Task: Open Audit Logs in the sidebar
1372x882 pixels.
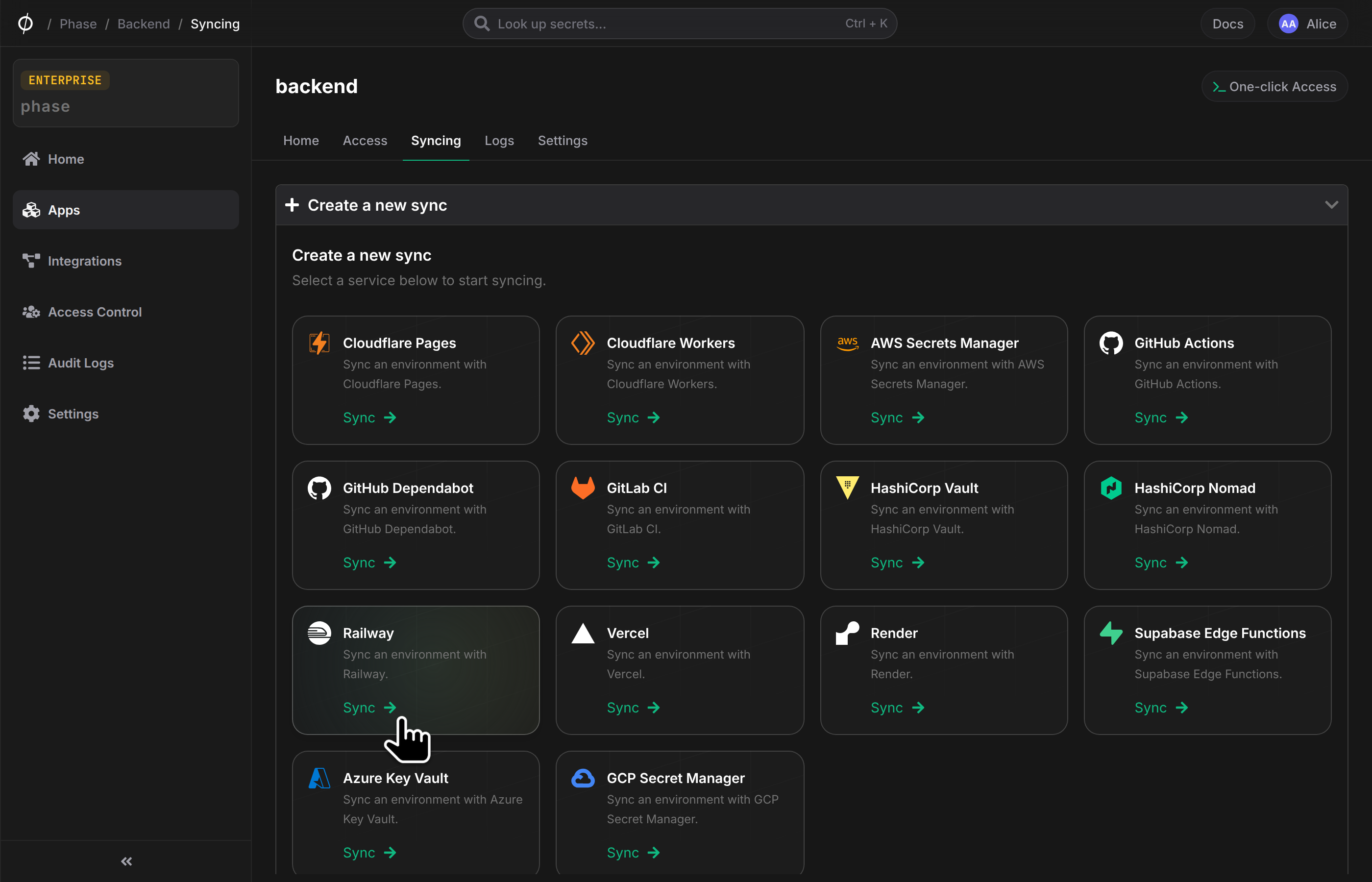Action: [126, 363]
